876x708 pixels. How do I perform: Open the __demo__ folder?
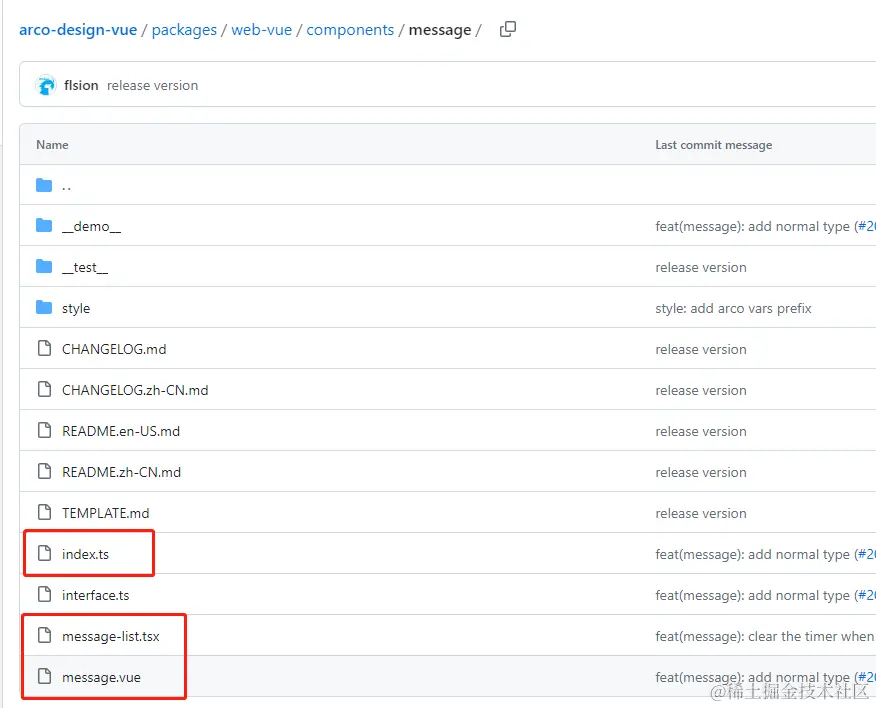[x=92, y=226]
